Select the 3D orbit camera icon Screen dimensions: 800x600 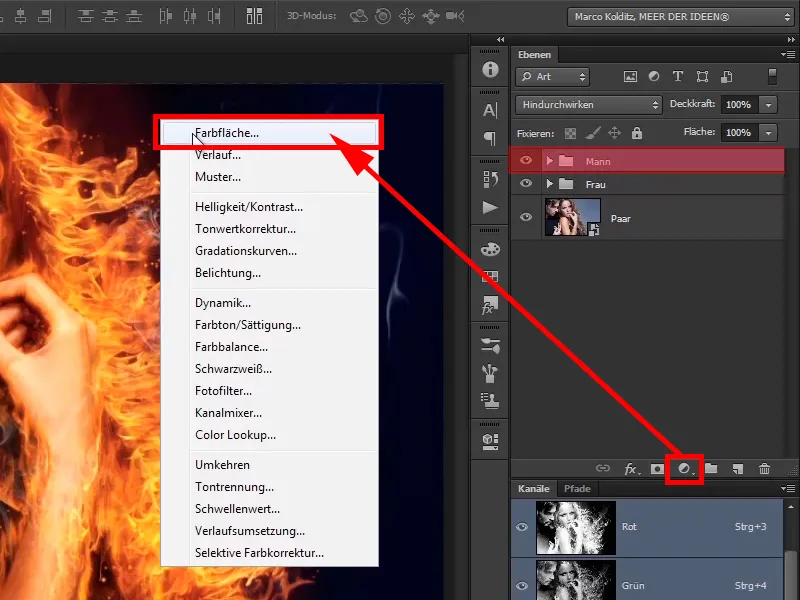click(359, 16)
